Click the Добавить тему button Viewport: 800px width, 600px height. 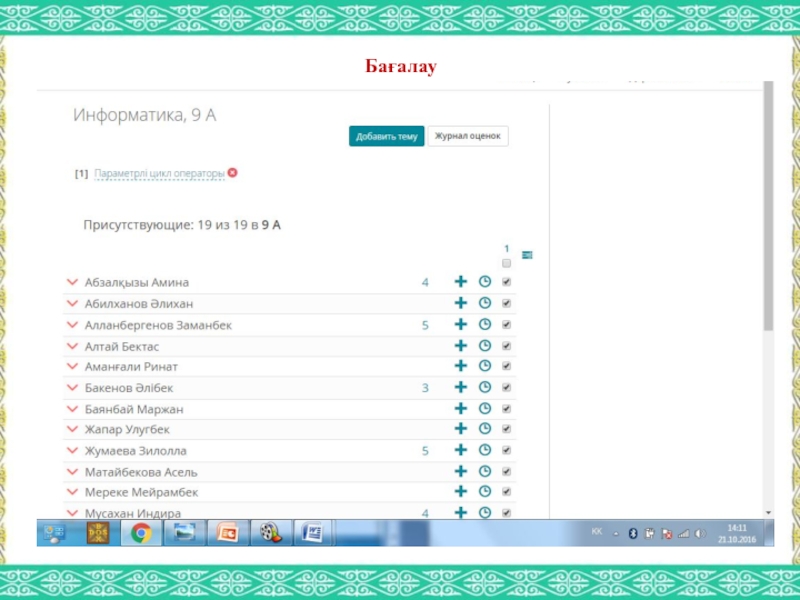(386, 136)
